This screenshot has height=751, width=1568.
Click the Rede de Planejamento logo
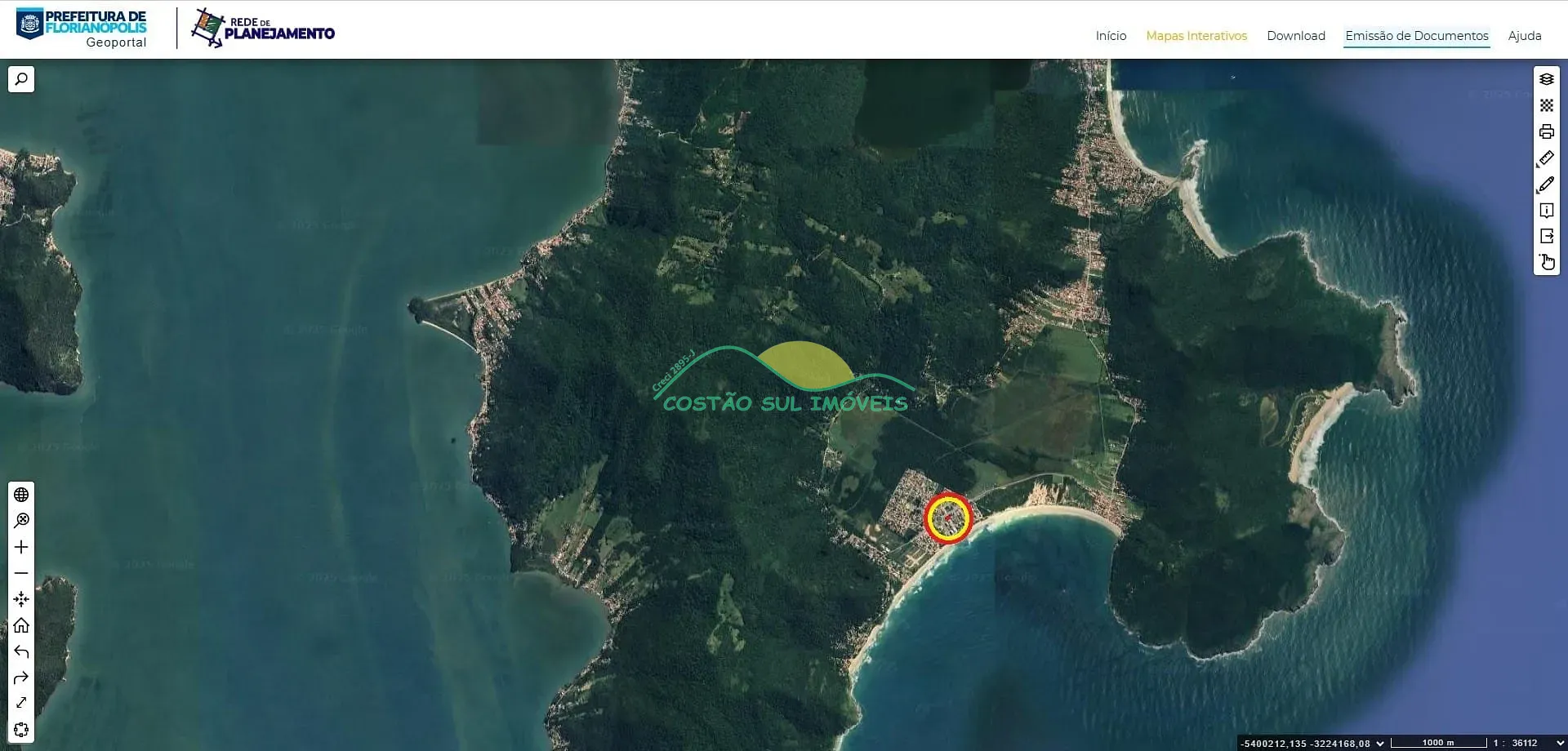pyautogui.click(x=263, y=29)
